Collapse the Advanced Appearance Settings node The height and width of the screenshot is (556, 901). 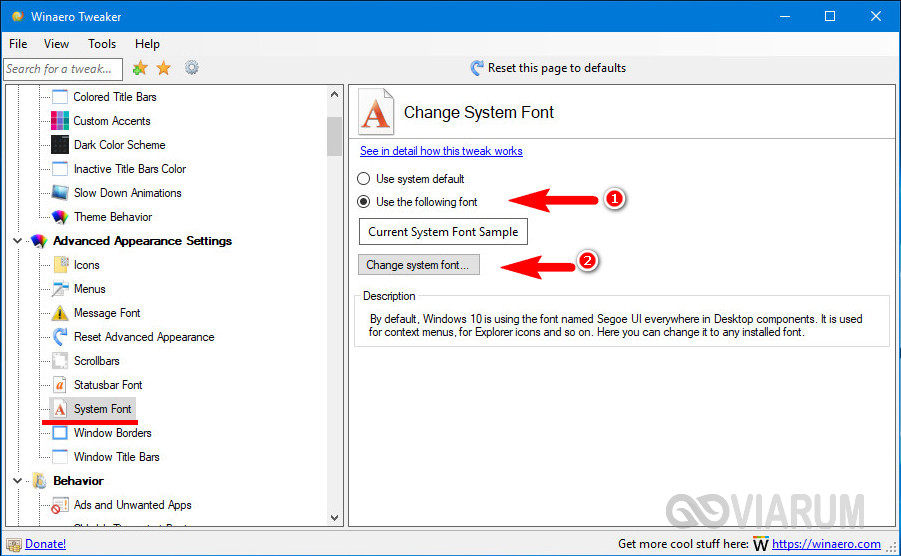pyautogui.click(x=17, y=241)
